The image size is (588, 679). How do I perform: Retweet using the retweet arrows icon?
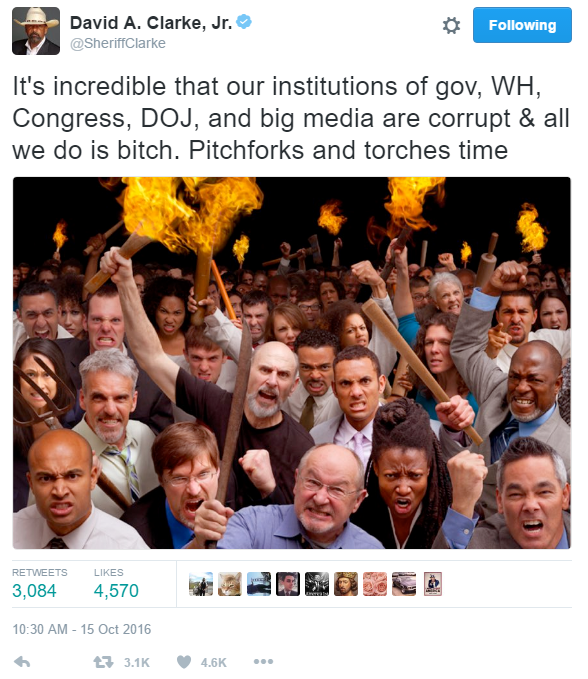coord(103,662)
